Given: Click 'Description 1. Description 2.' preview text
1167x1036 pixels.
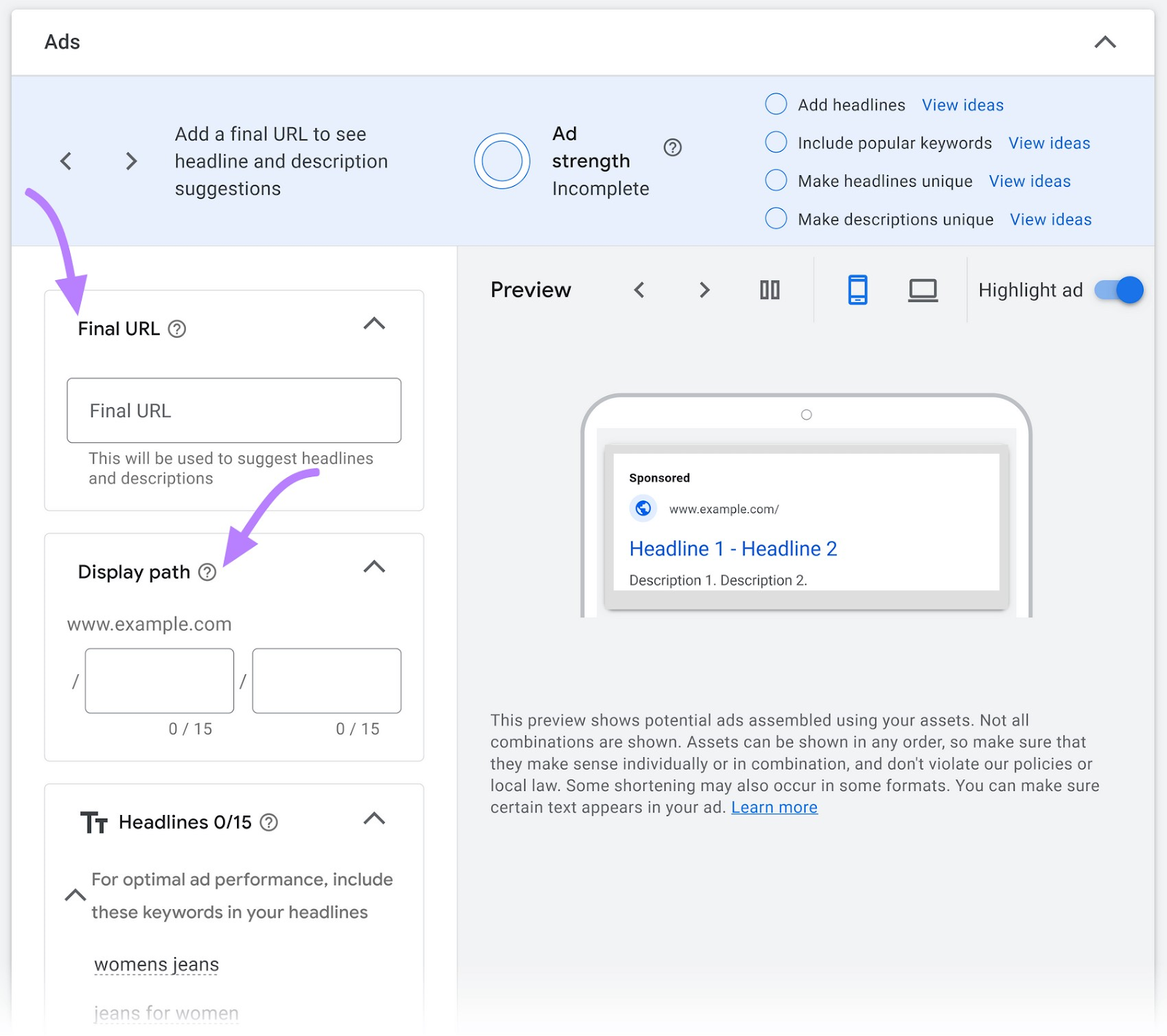Looking at the screenshot, I should [718, 580].
